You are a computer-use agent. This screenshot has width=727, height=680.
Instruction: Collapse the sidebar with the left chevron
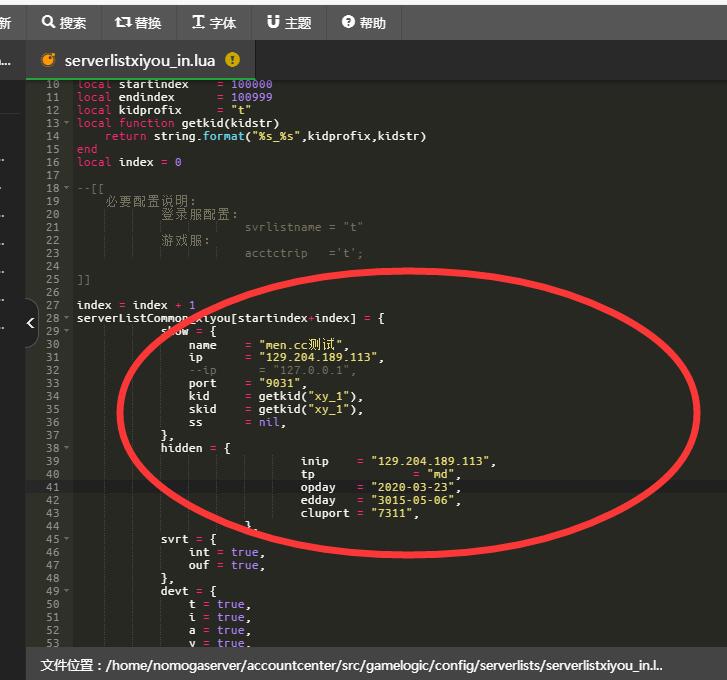31,323
